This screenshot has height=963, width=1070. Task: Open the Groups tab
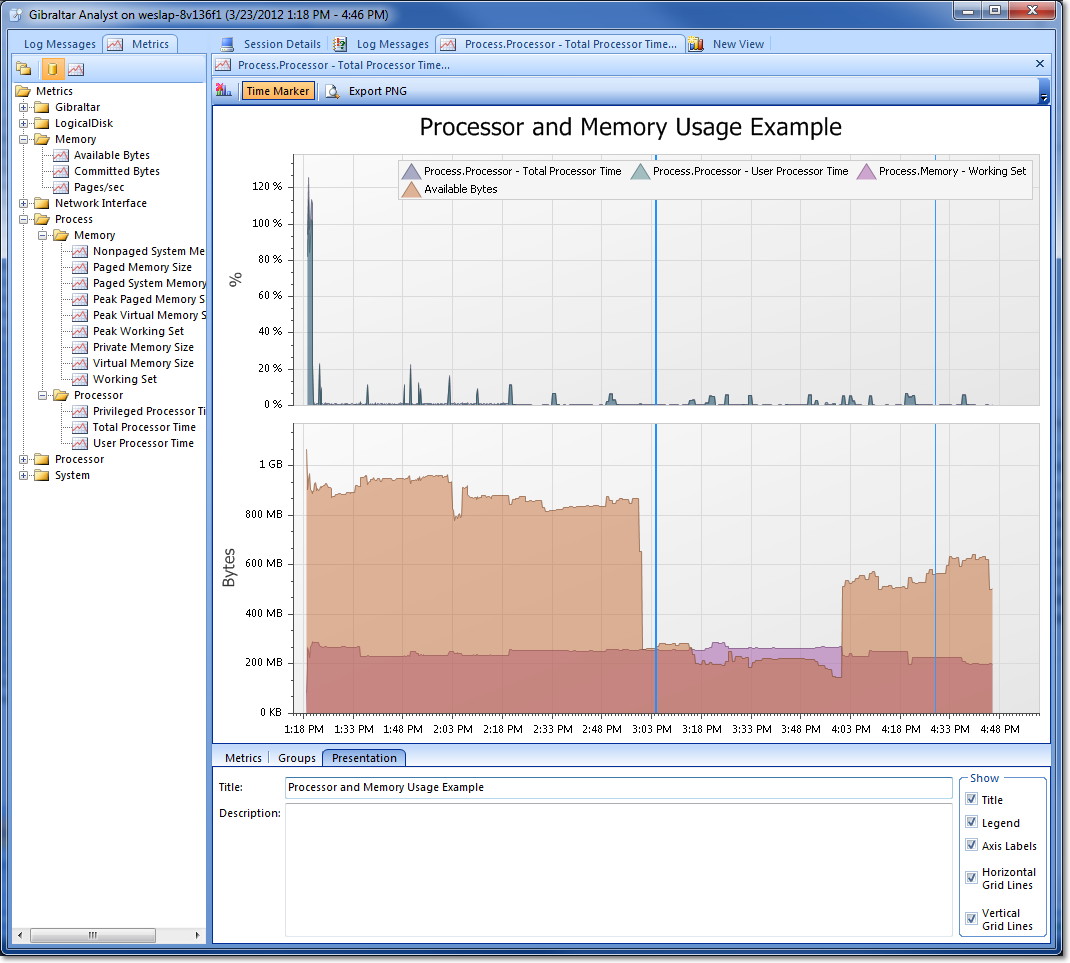[x=296, y=758]
